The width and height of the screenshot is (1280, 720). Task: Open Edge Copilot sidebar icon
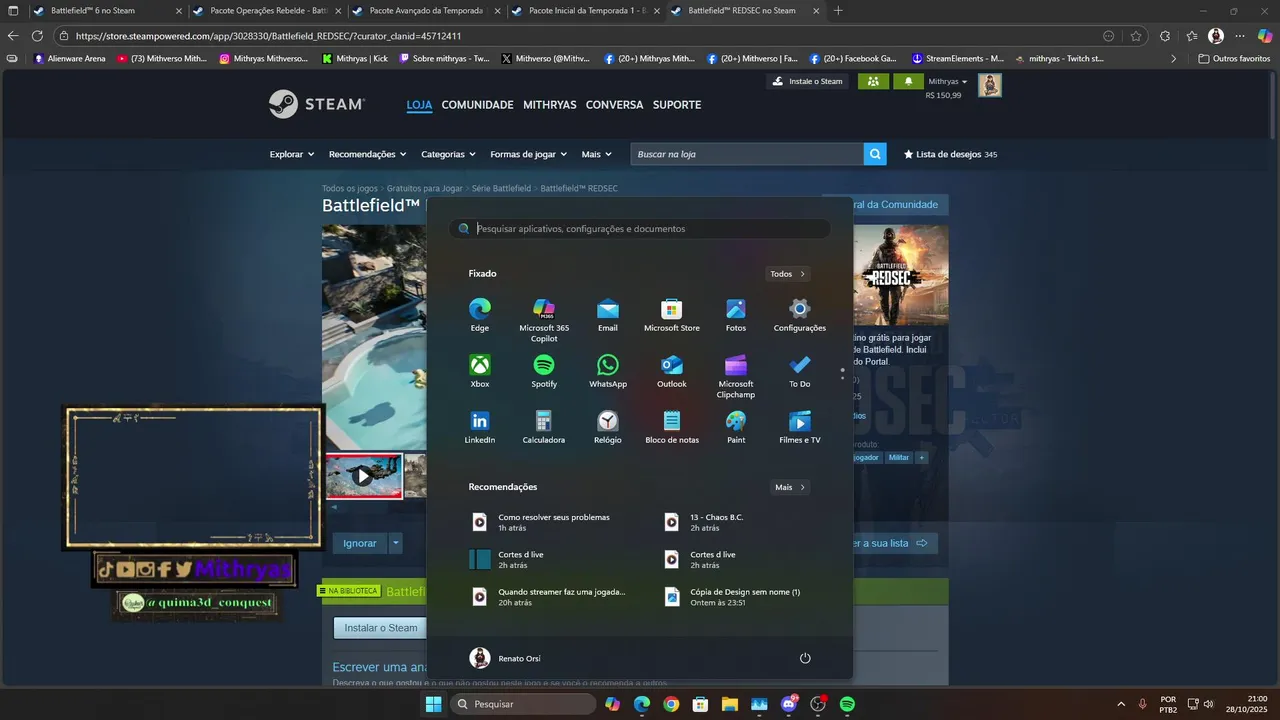(x=1267, y=36)
